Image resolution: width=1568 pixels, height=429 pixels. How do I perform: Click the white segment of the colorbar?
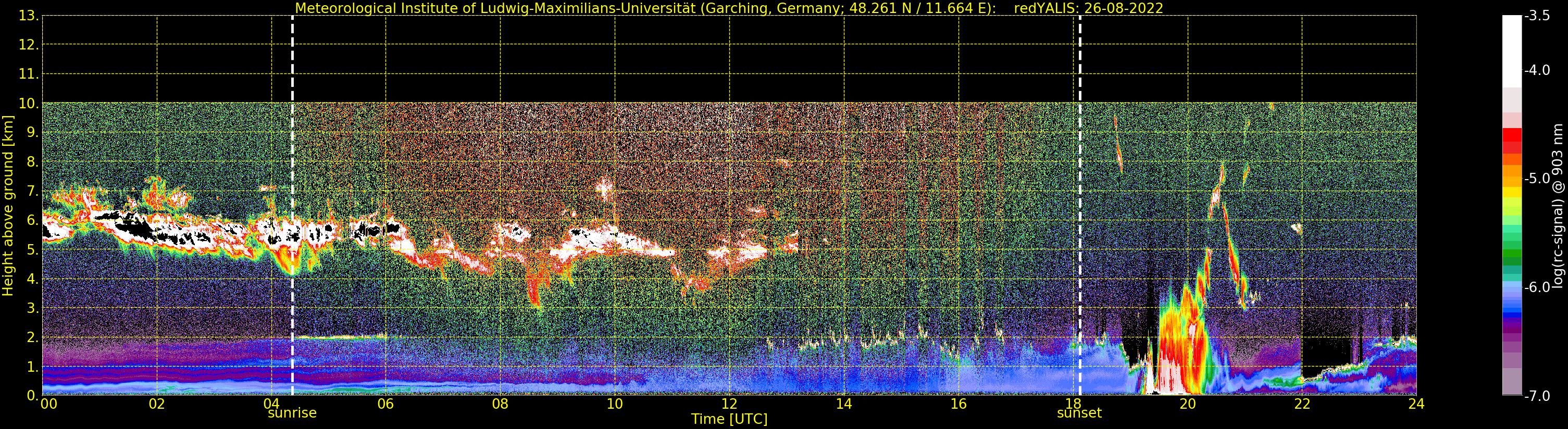tap(1512, 52)
